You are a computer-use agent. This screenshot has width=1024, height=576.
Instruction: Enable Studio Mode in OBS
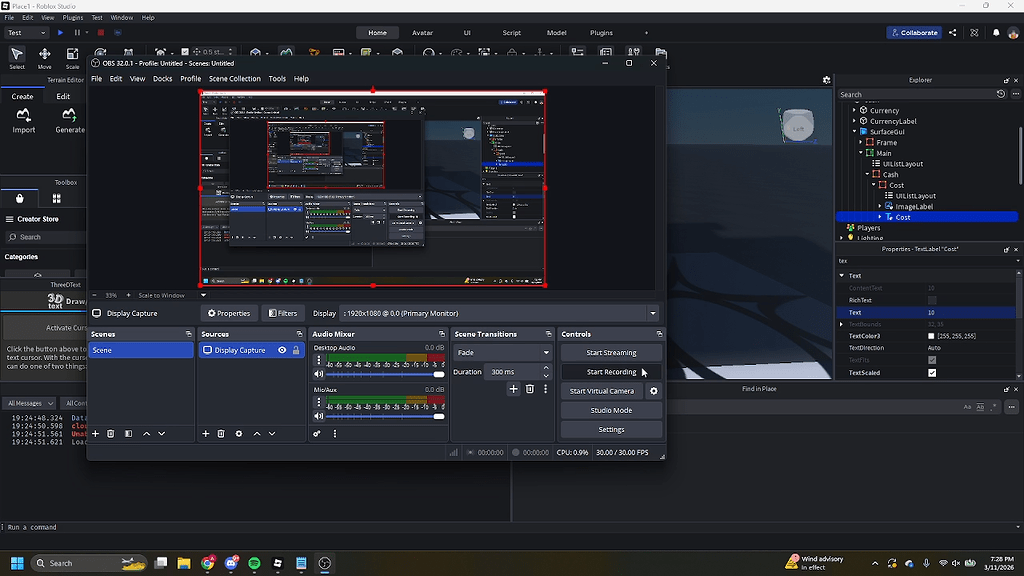point(611,411)
